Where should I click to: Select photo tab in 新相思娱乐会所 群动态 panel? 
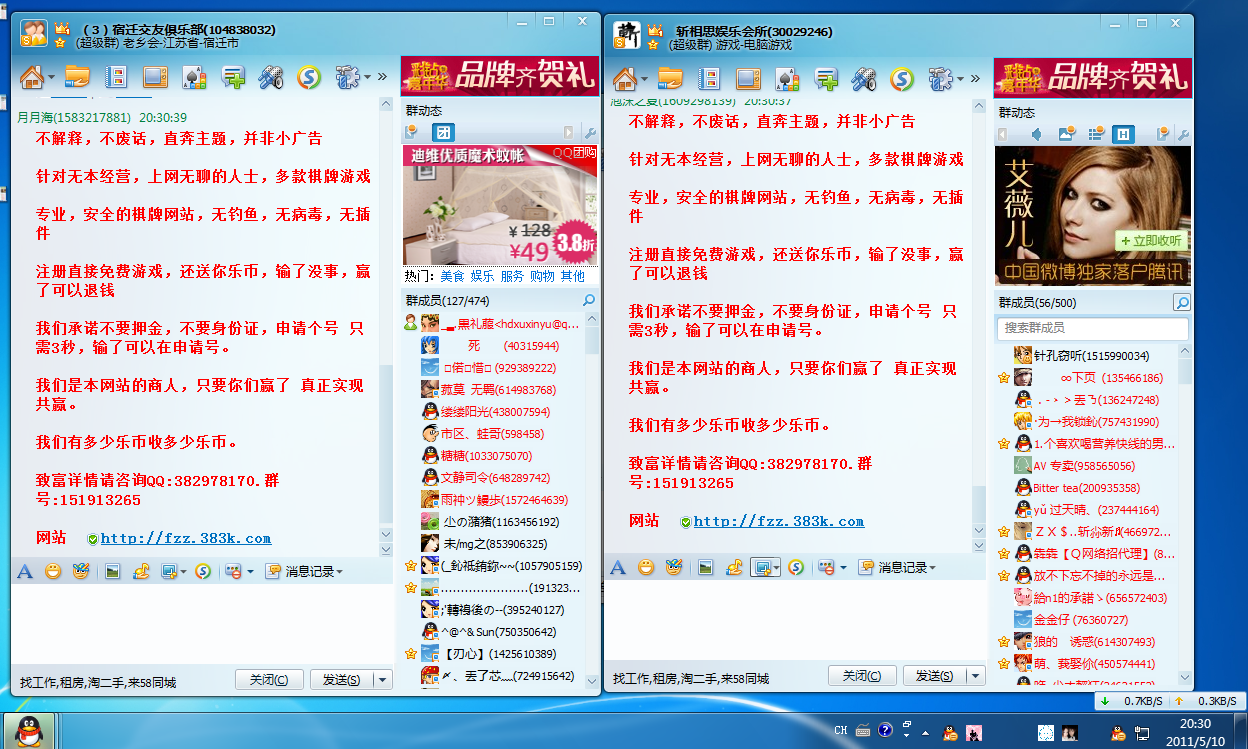(x=1067, y=134)
